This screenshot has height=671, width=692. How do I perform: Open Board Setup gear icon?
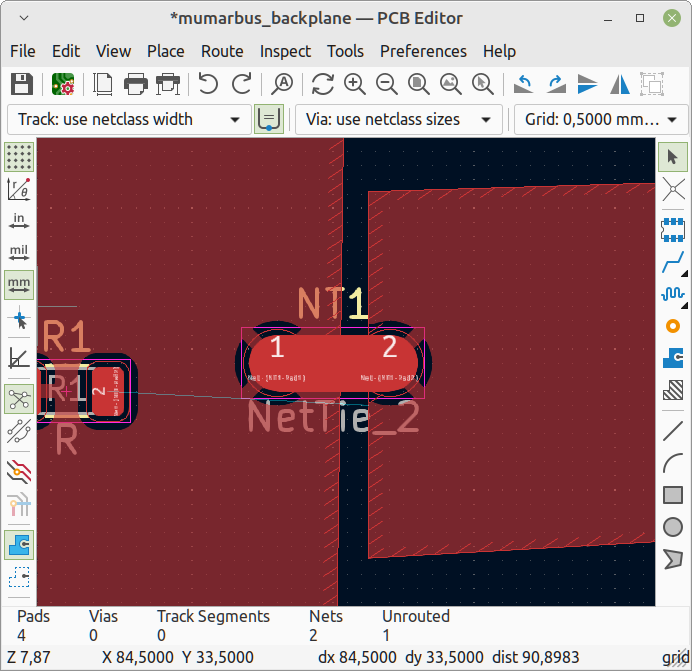pos(64,84)
